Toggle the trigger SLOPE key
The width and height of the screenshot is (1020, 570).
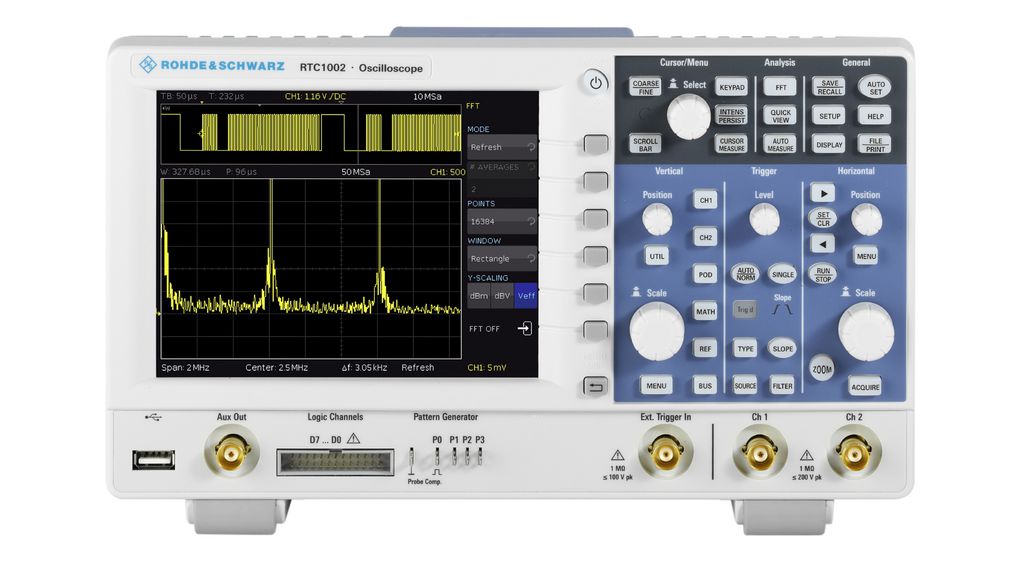click(782, 348)
